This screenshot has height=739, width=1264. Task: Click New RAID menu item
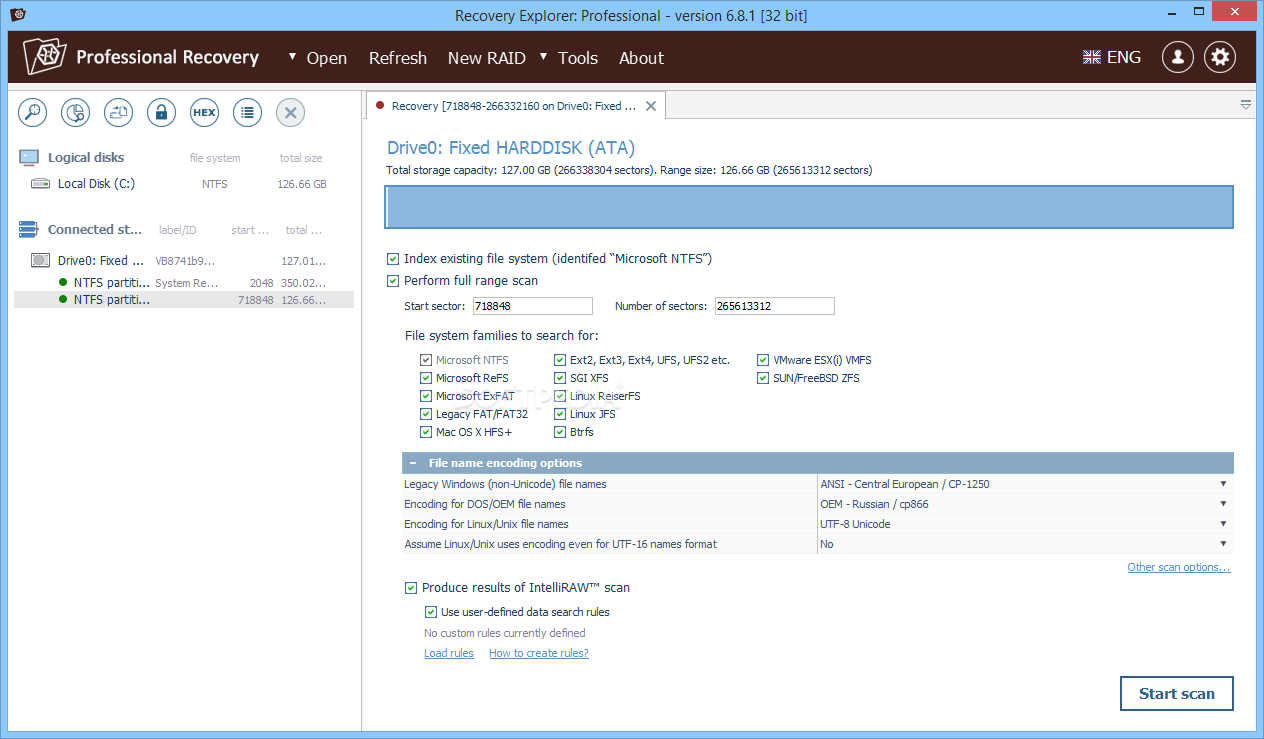[486, 58]
